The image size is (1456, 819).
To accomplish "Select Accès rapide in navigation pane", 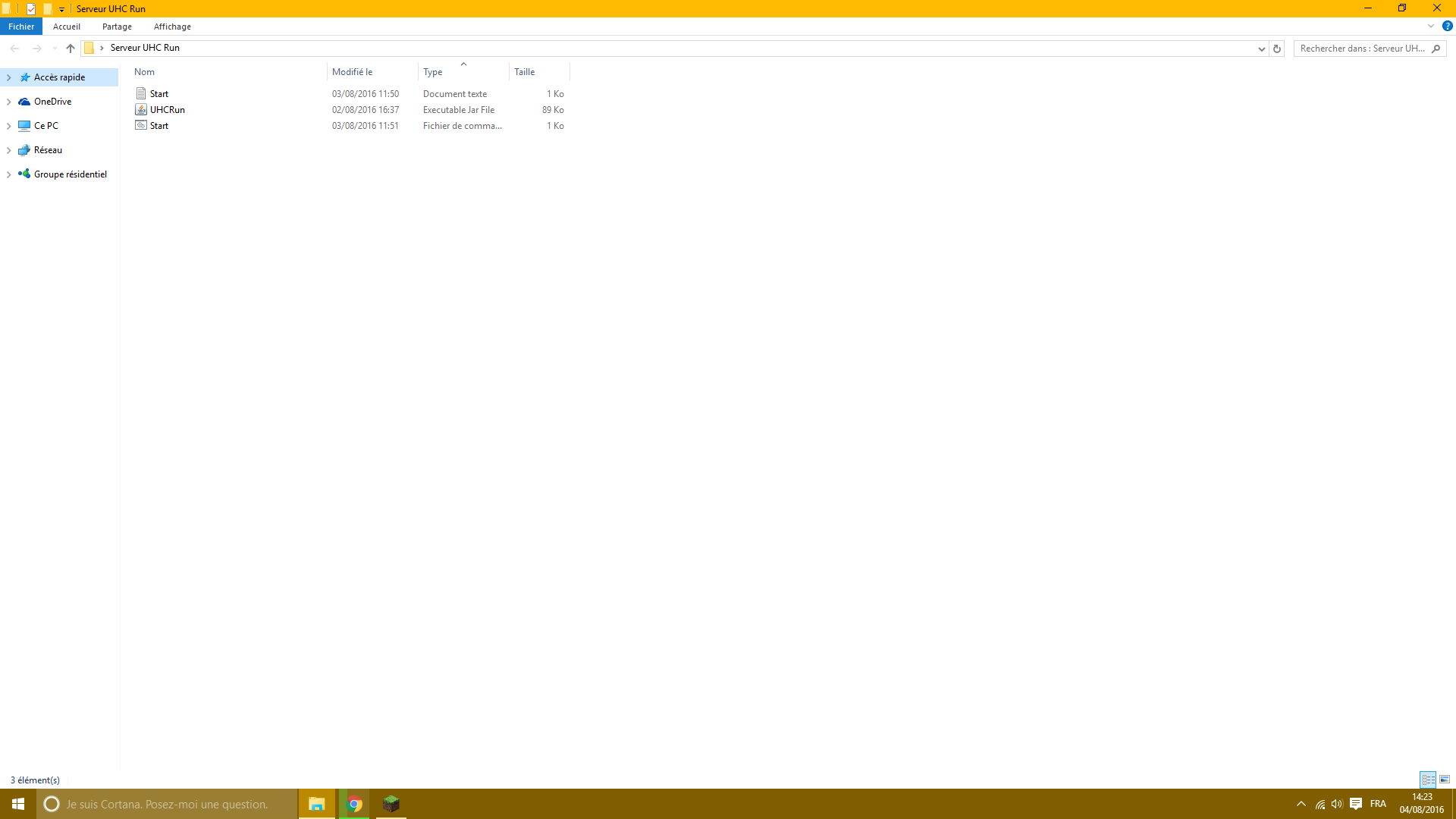I will point(59,77).
